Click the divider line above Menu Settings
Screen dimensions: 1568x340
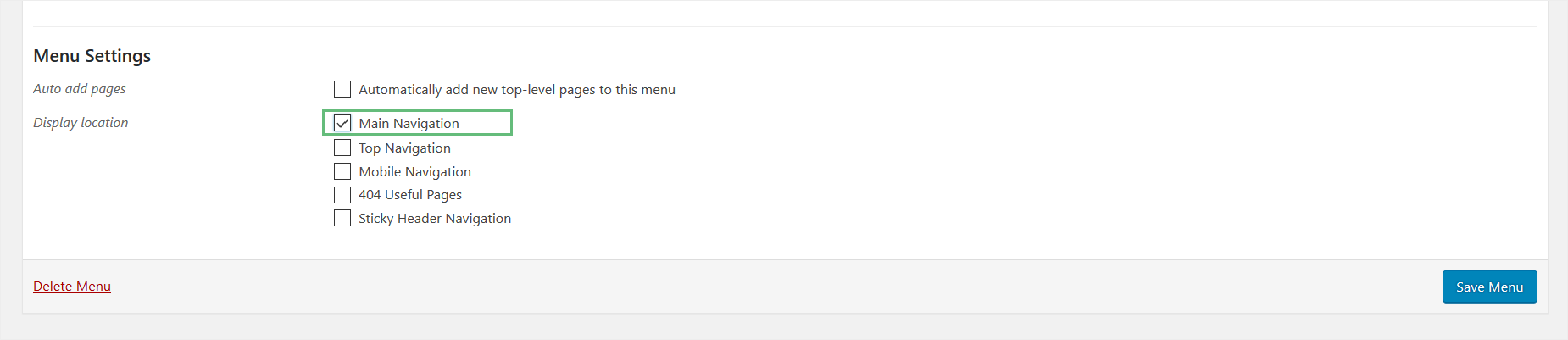[785, 26]
